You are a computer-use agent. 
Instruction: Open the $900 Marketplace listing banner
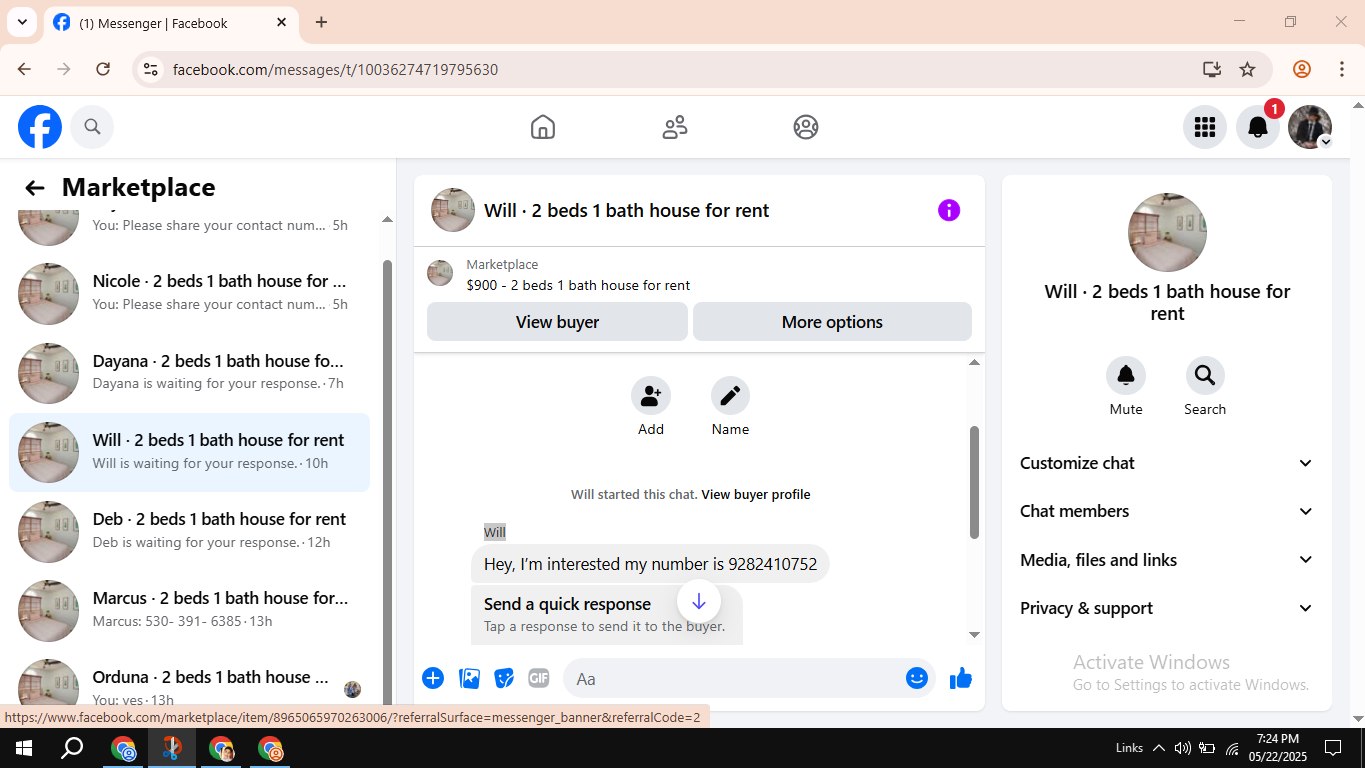click(699, 275)
